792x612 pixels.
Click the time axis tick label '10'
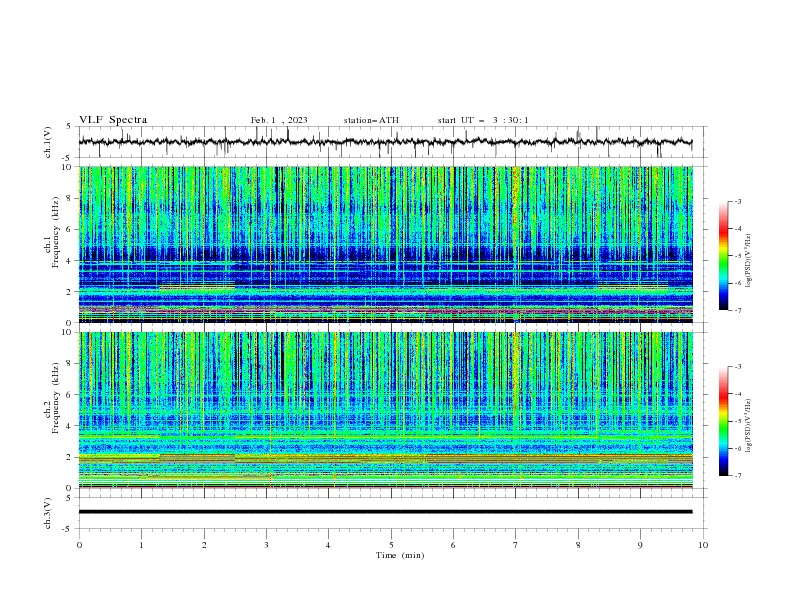click(703, 545)
